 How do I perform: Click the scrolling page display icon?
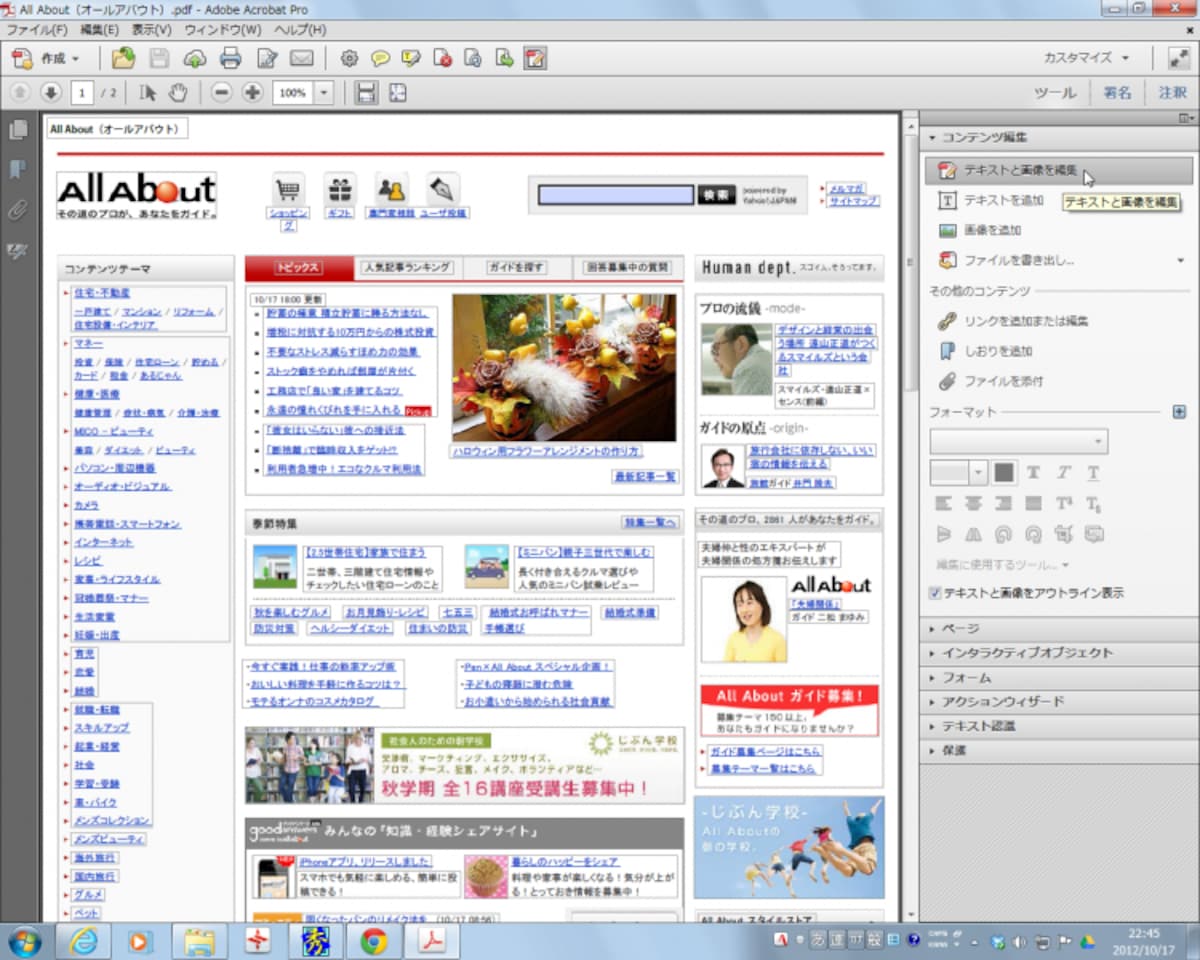pos(366,92)
